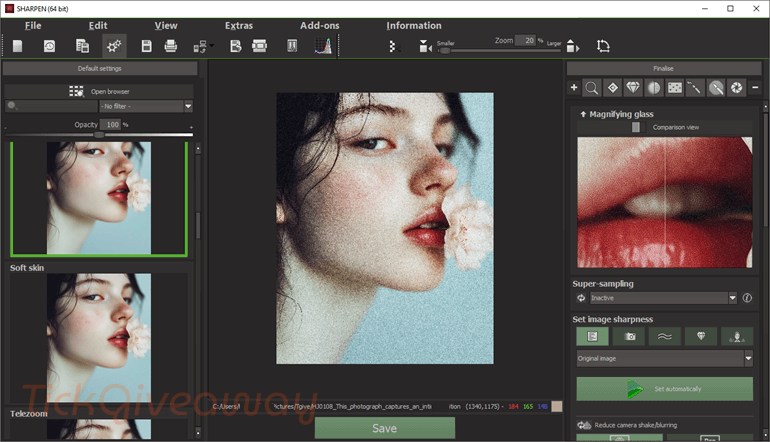Click the half-circle contrast icon
The image size is (770, 442).
(654, 88)
